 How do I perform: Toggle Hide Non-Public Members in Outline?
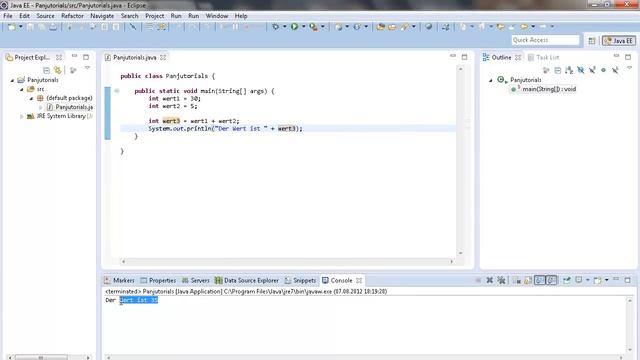603,70
